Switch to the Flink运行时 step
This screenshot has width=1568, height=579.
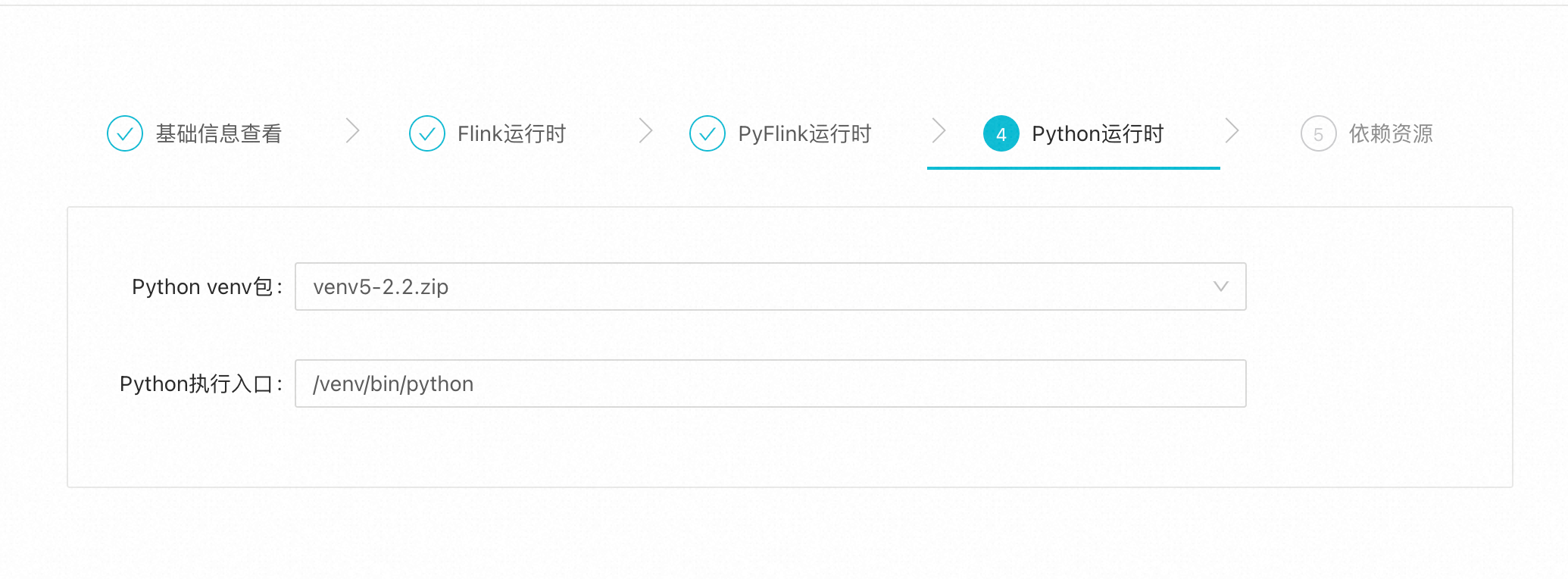pyautogui.click(x=511, y=134)
